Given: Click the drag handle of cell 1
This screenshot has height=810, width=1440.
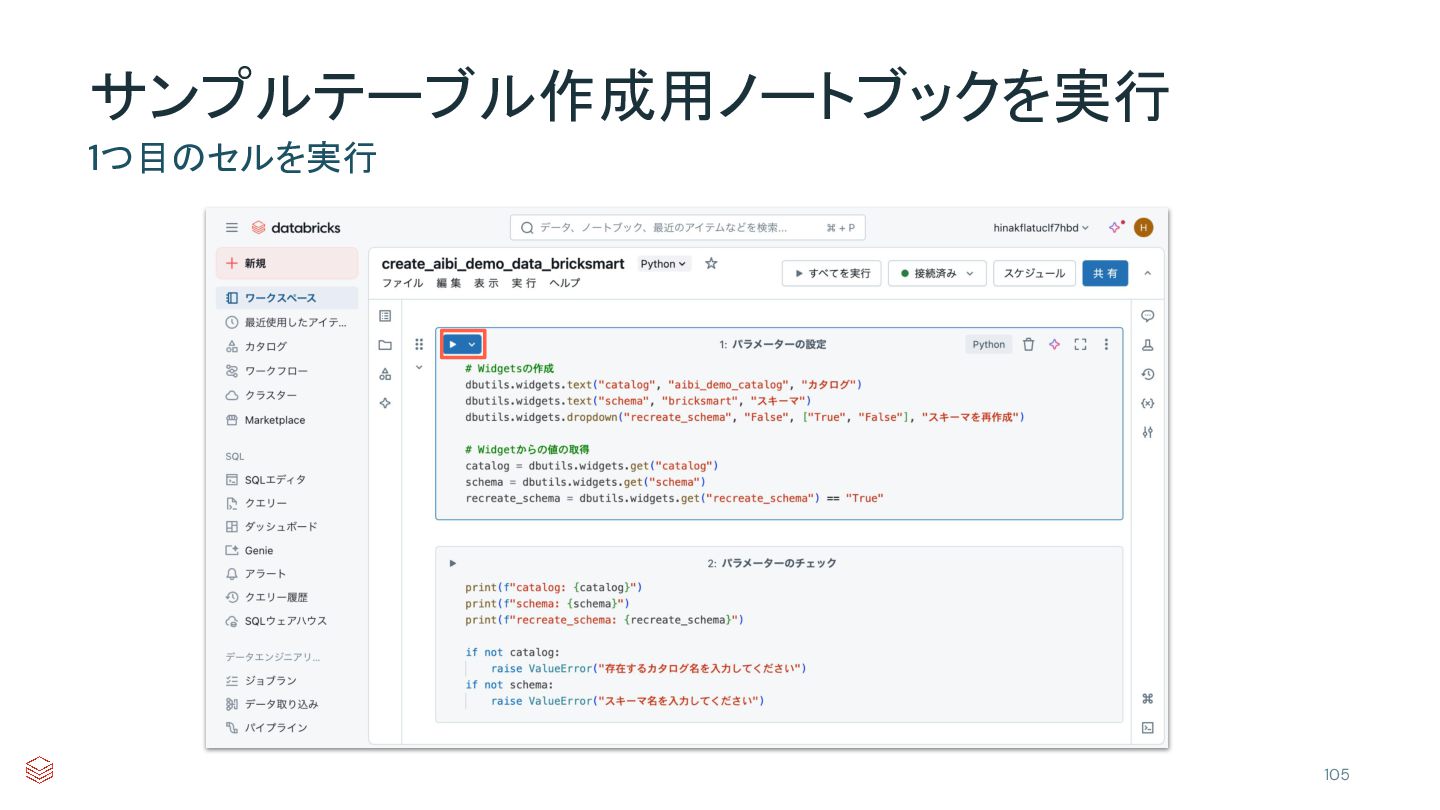Looking at the screenshot, I should pyautogui.click(x=419, y=344).
